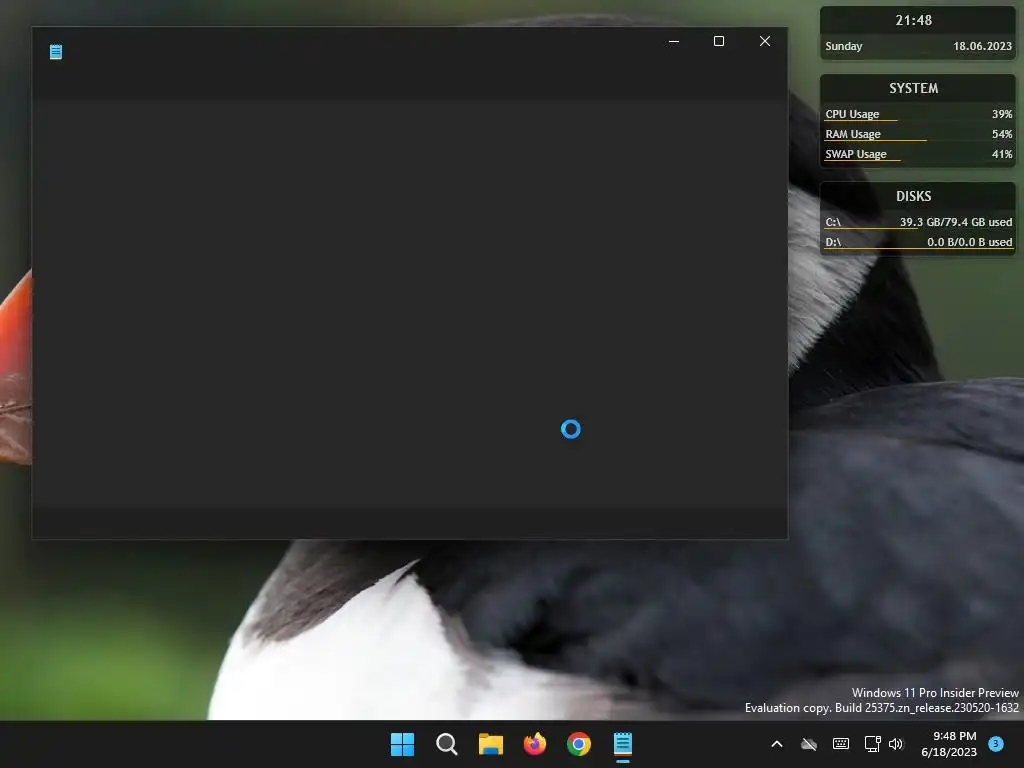Click the OneDrive cloud tray icon
This screenshot has height=768, width=1024.
pyautogui.click(x=809, y=744)
